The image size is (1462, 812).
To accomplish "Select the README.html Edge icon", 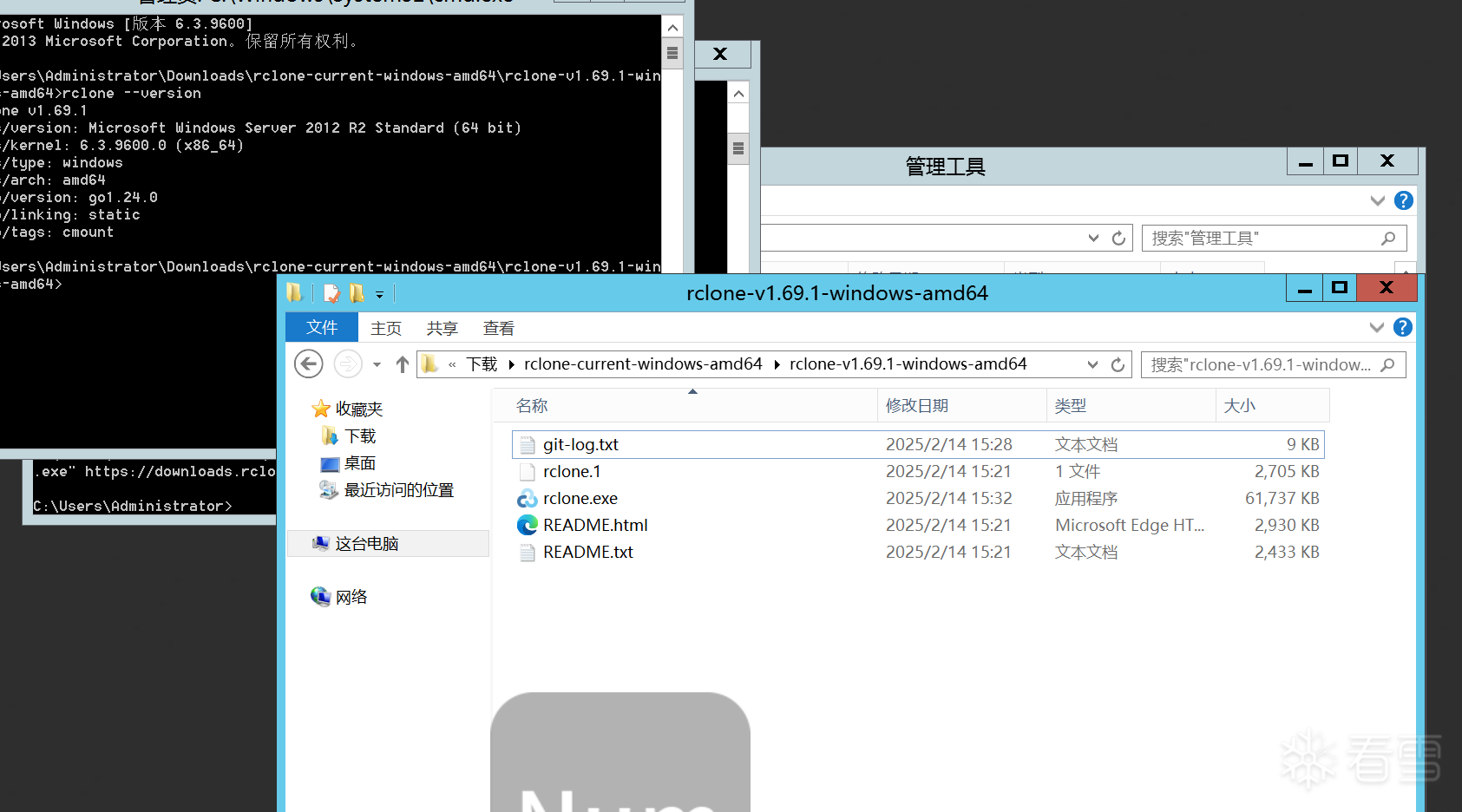I will click(x=527, y=526).
